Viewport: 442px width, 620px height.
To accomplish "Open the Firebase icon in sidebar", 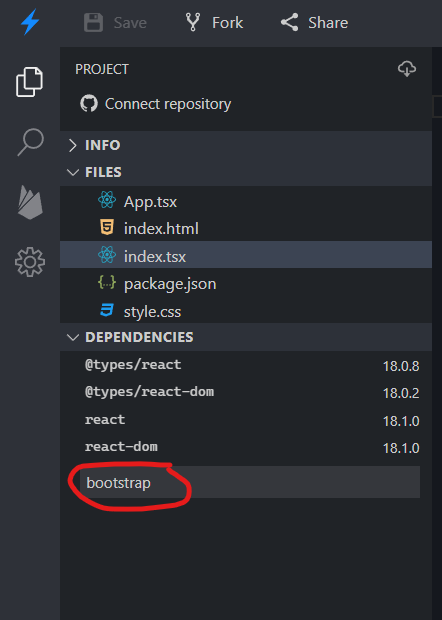I will coord(30,202).
